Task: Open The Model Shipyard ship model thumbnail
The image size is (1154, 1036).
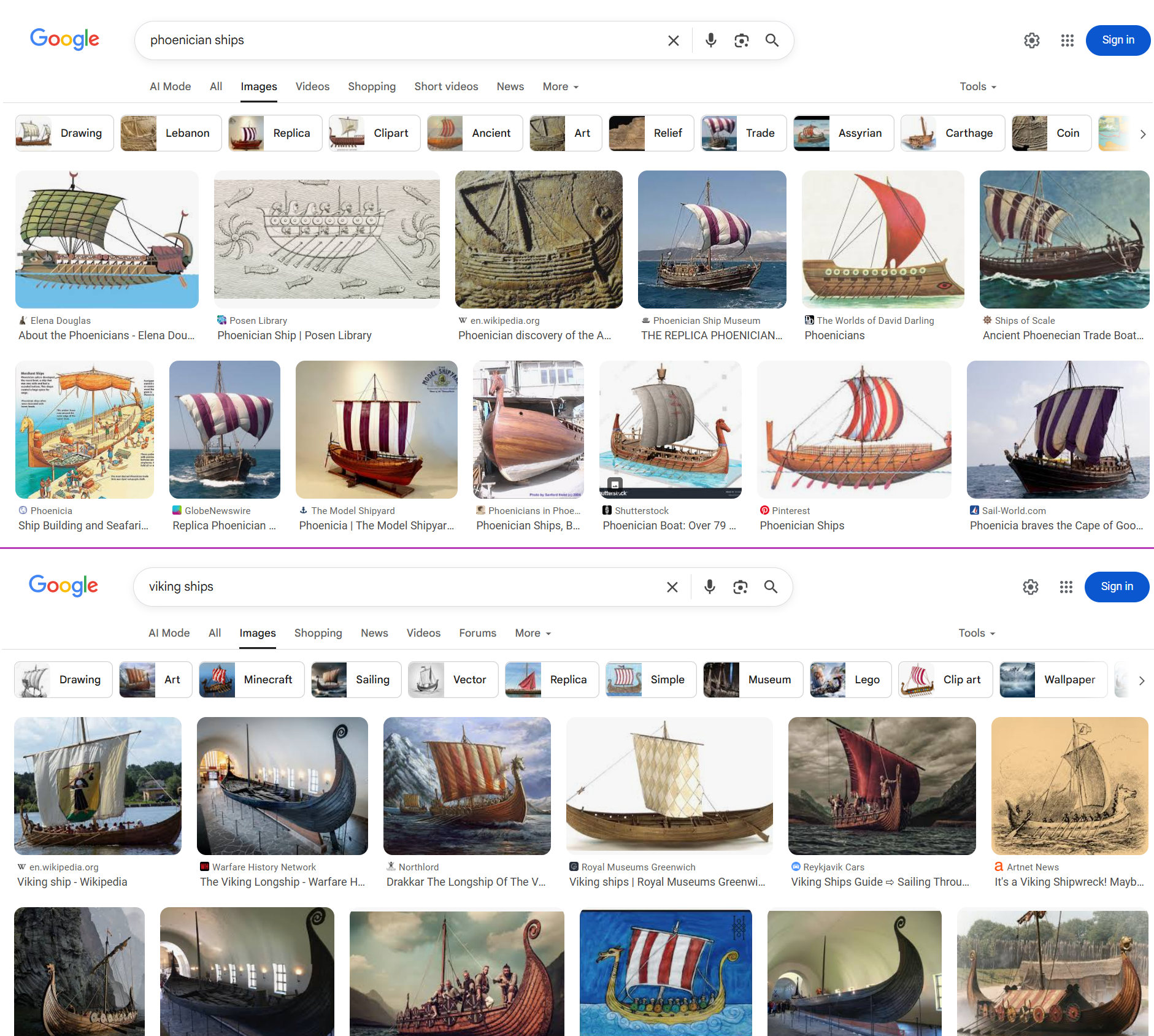Action: (377, 429)
